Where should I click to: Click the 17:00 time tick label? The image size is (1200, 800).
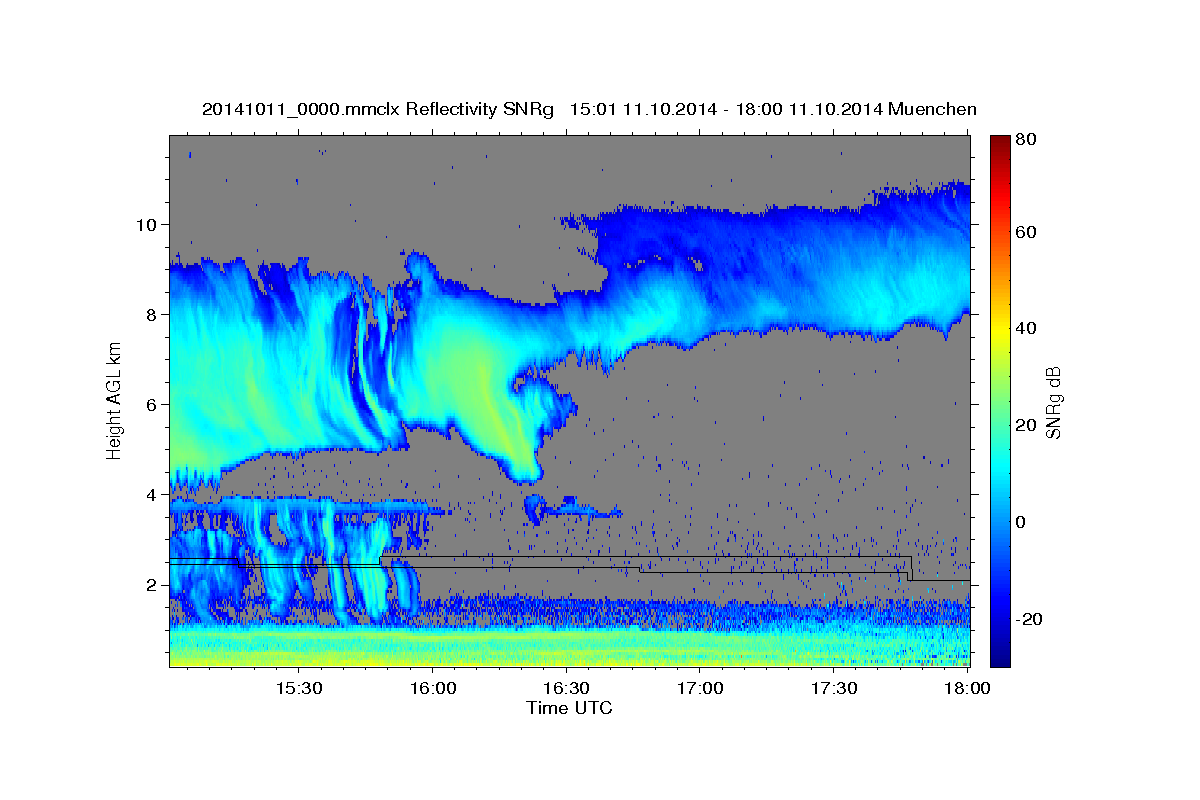[x=700, y=688]
